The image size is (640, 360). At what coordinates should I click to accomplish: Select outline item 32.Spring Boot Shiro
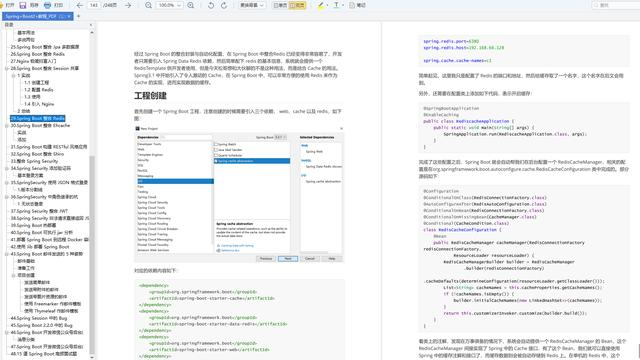tap(37, 154)
